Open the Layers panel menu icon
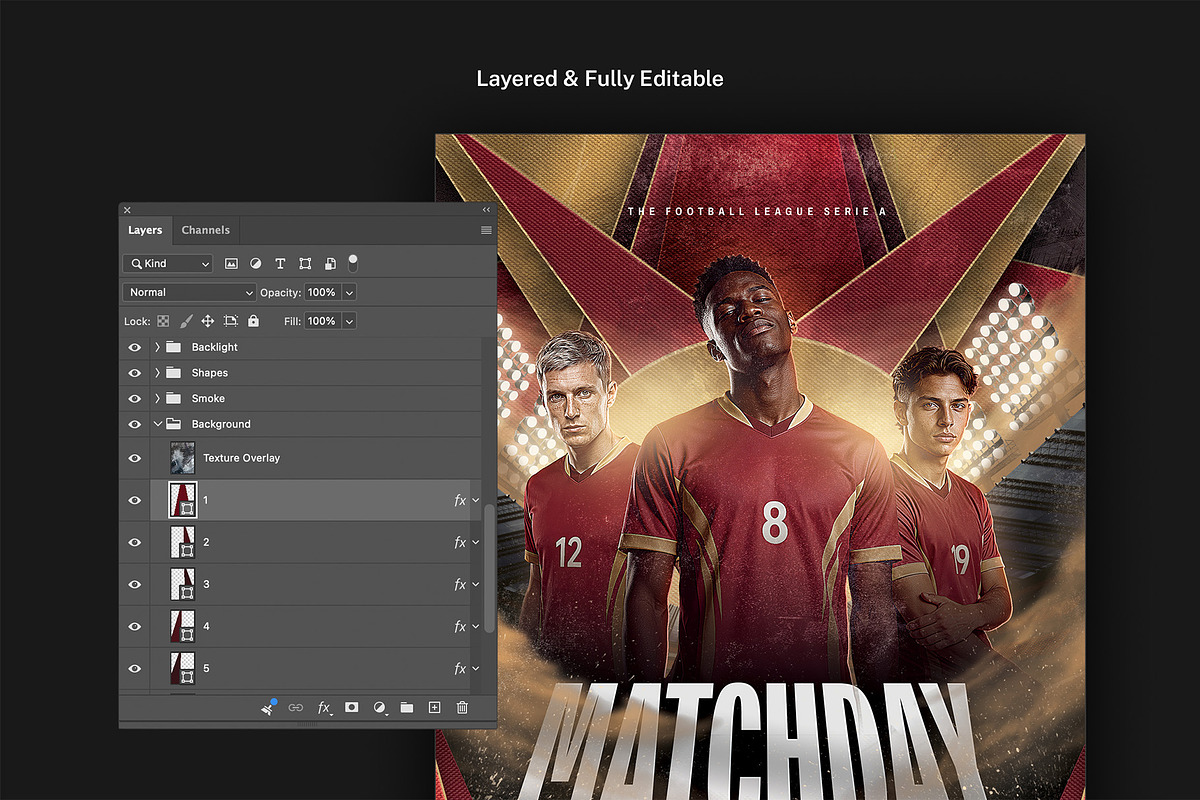 [486, 230]
